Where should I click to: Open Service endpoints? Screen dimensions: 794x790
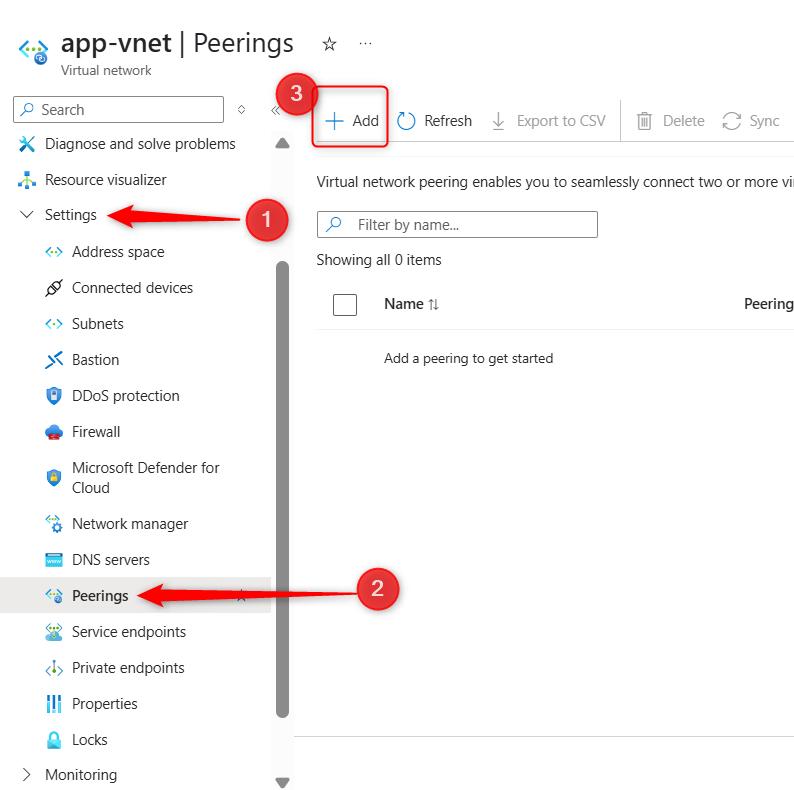point(129,631)
